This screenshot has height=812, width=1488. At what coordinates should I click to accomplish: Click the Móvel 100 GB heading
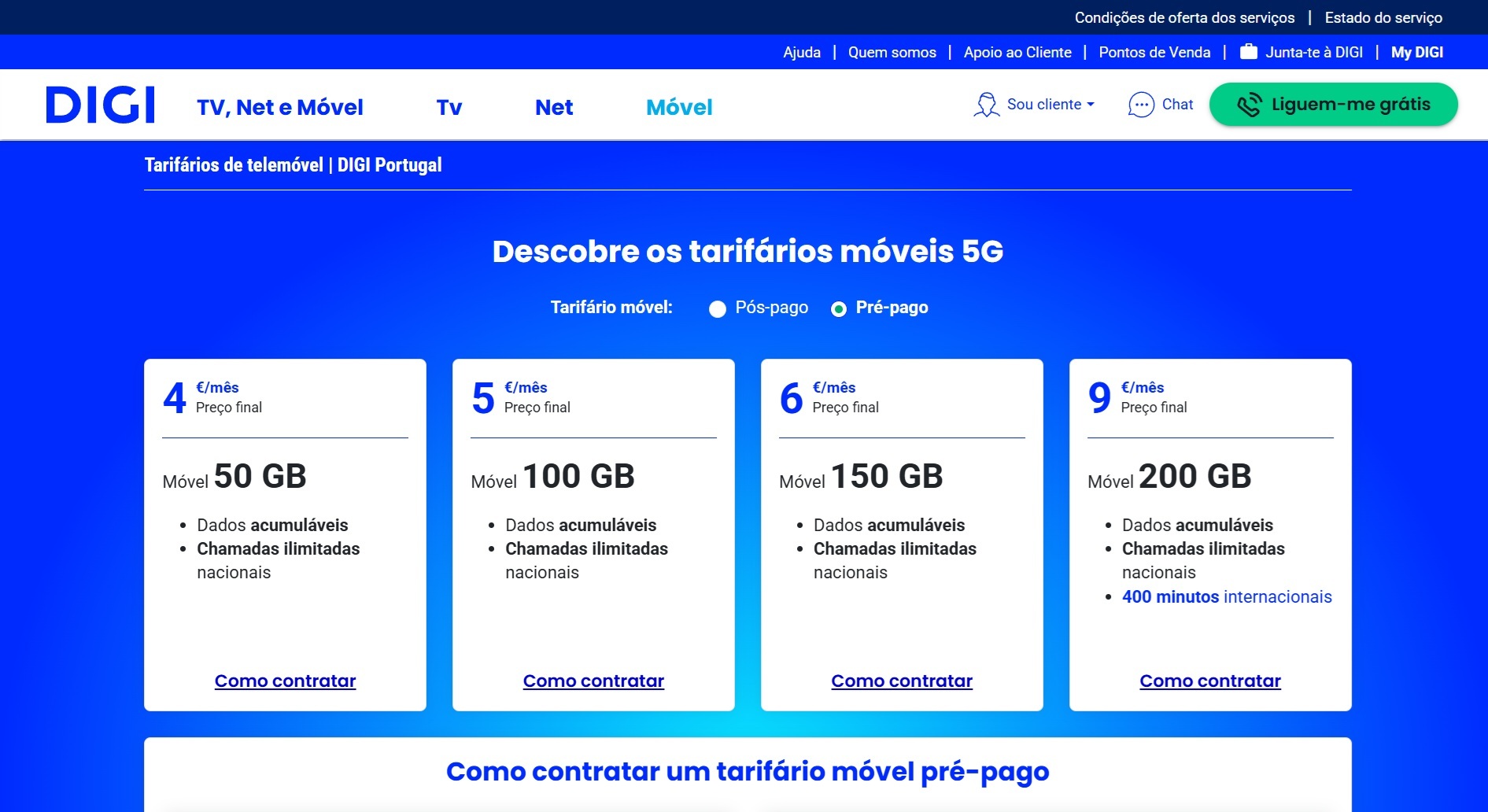pos(552,477)
